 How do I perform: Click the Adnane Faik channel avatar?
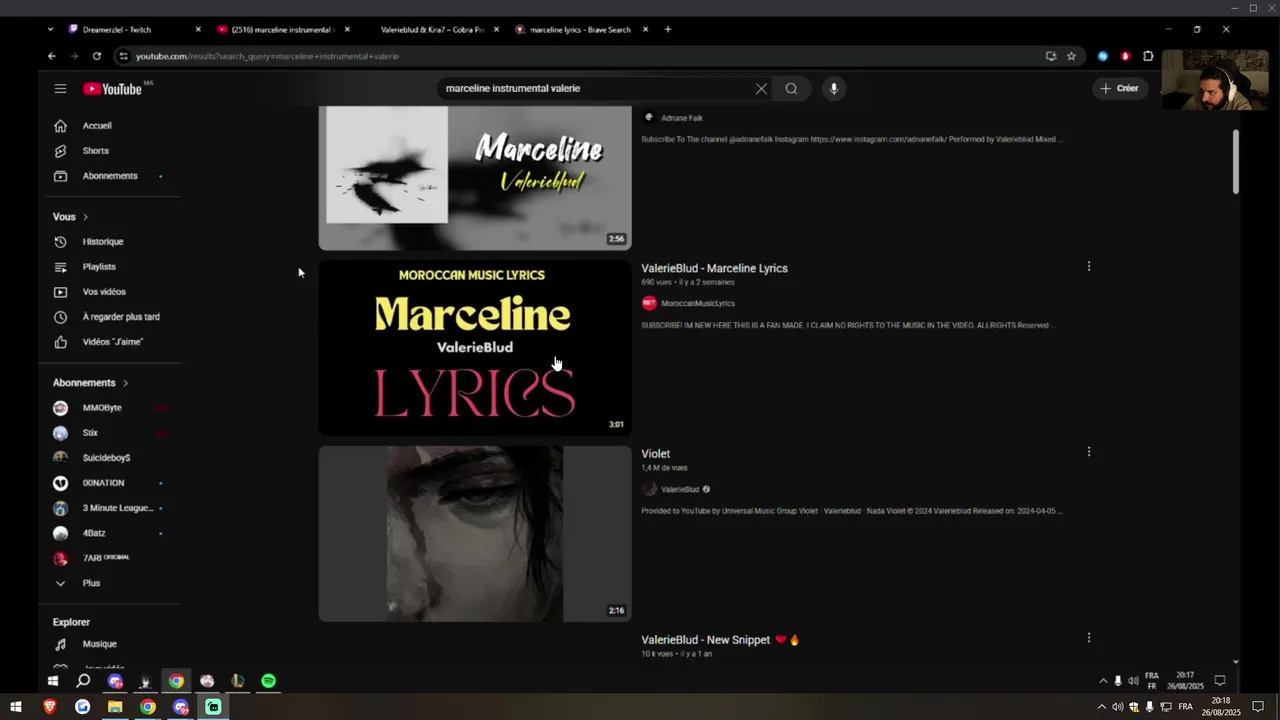[x=649, y=118]
